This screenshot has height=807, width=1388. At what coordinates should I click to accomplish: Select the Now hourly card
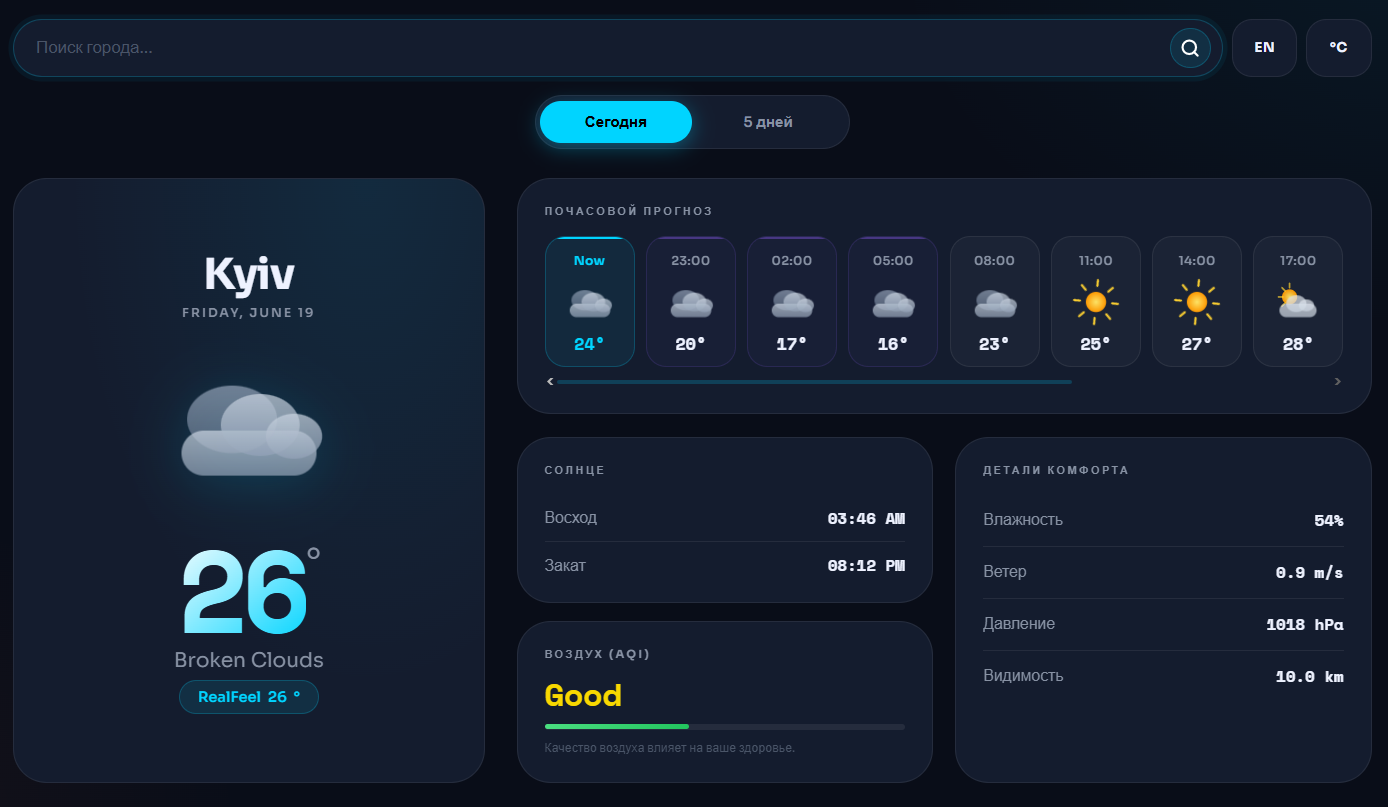click(x=590, y=302)
